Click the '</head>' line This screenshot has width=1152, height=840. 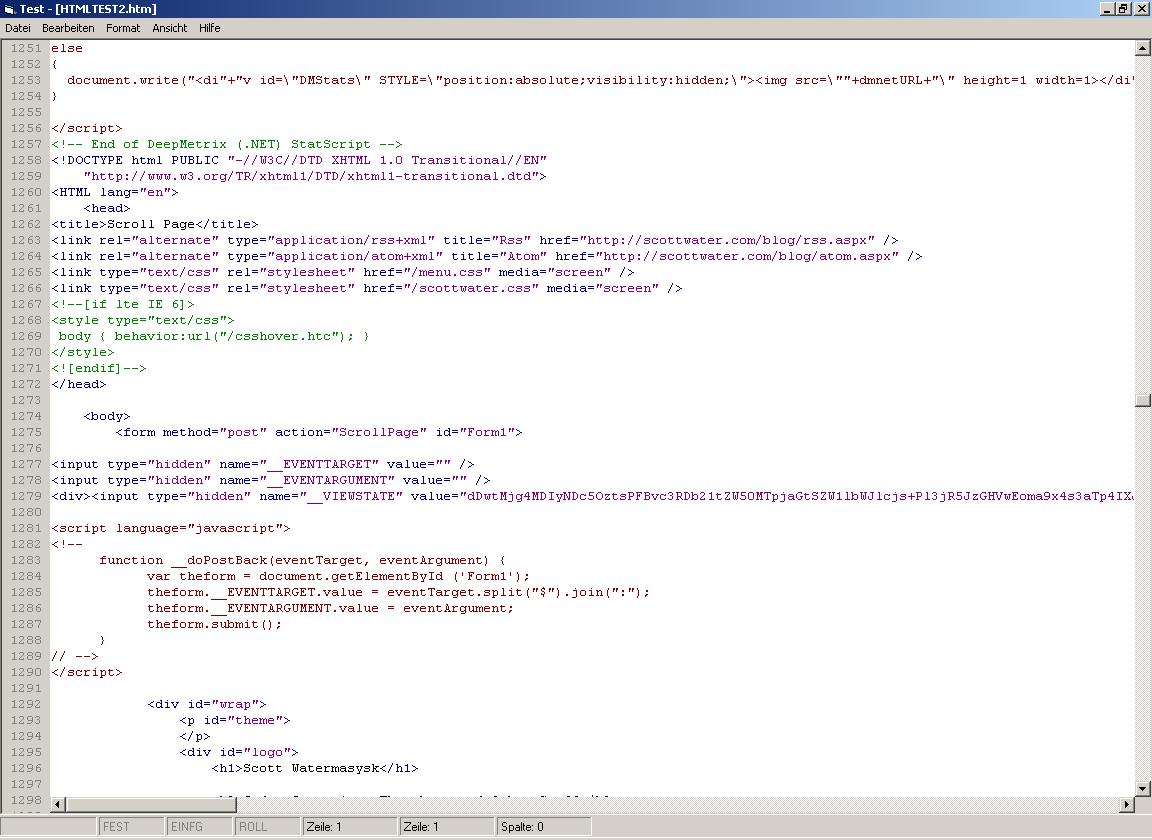pyautogui.click(x=79, y=384)
